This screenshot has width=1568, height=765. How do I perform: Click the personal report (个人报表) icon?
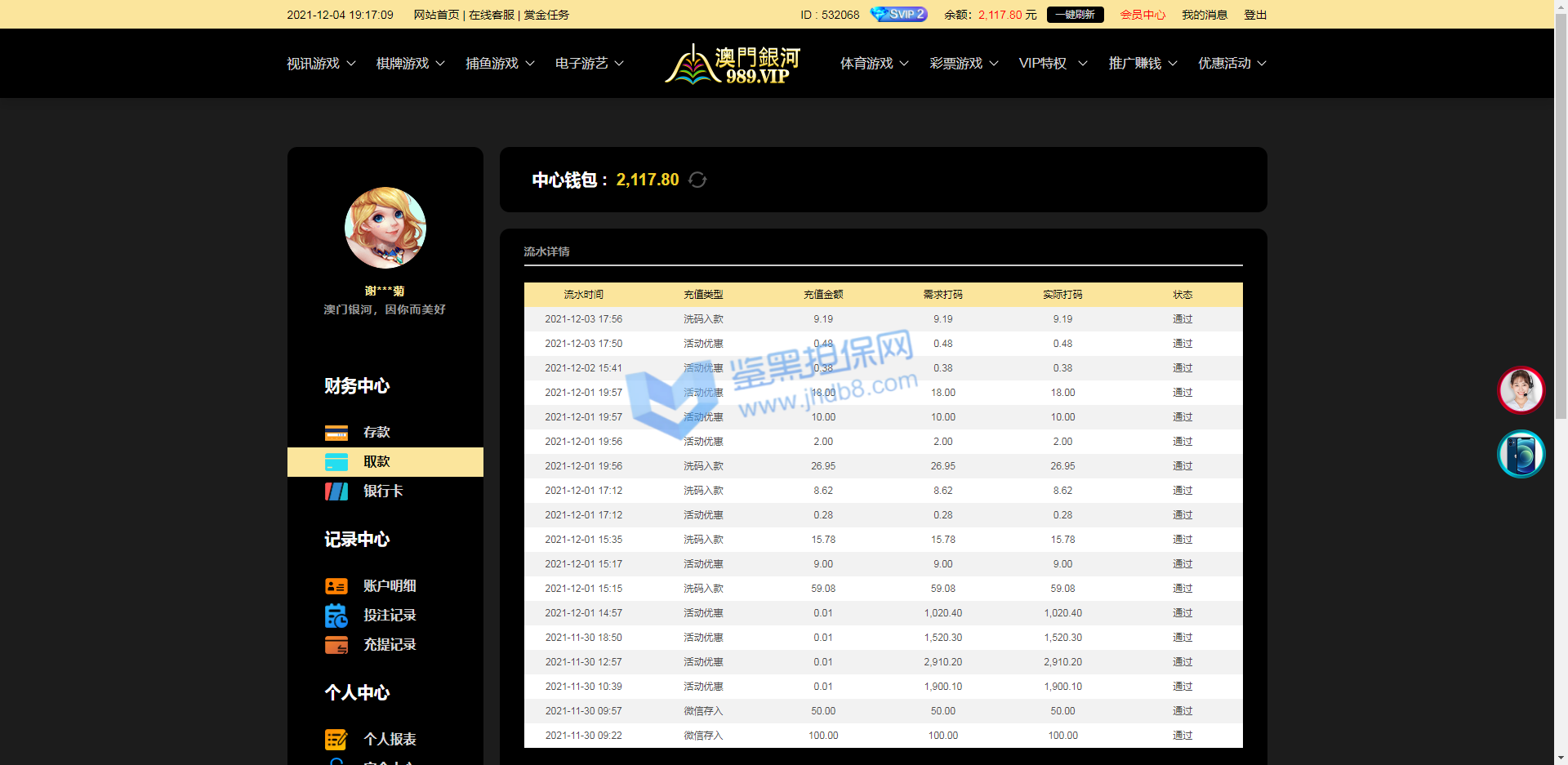(336, 740)
